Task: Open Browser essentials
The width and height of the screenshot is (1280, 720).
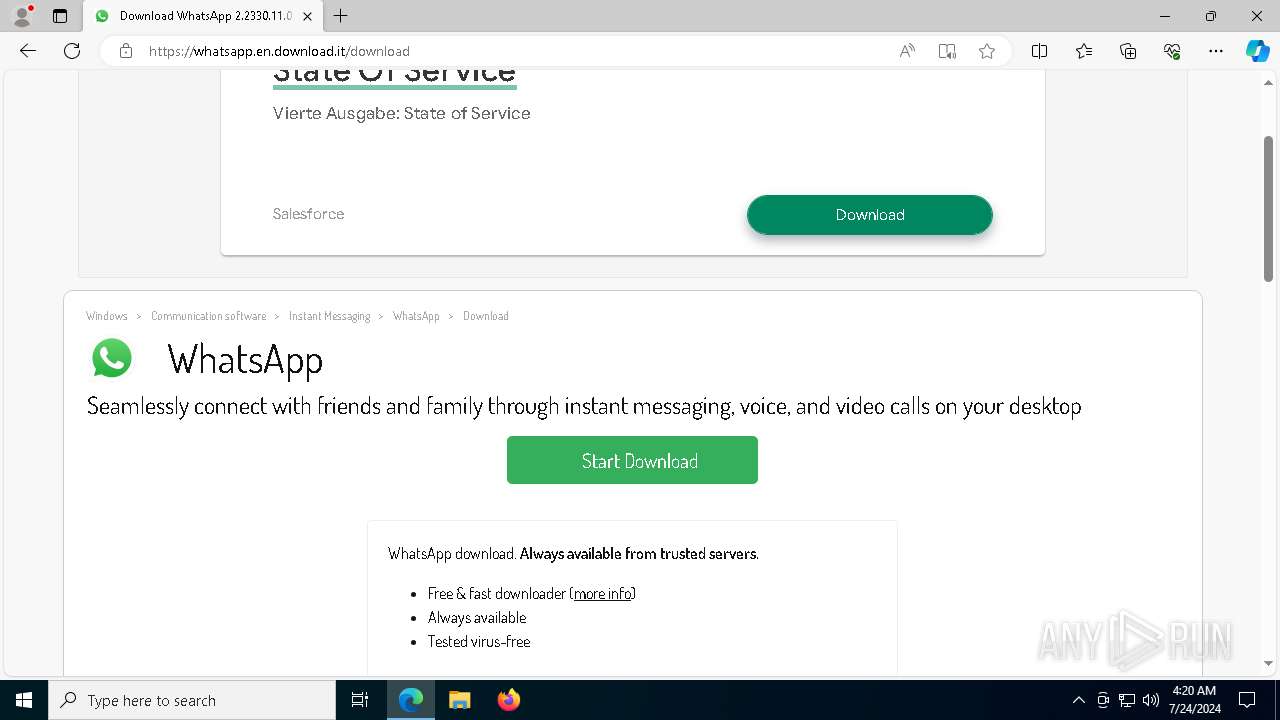Action: (1172, 51)
